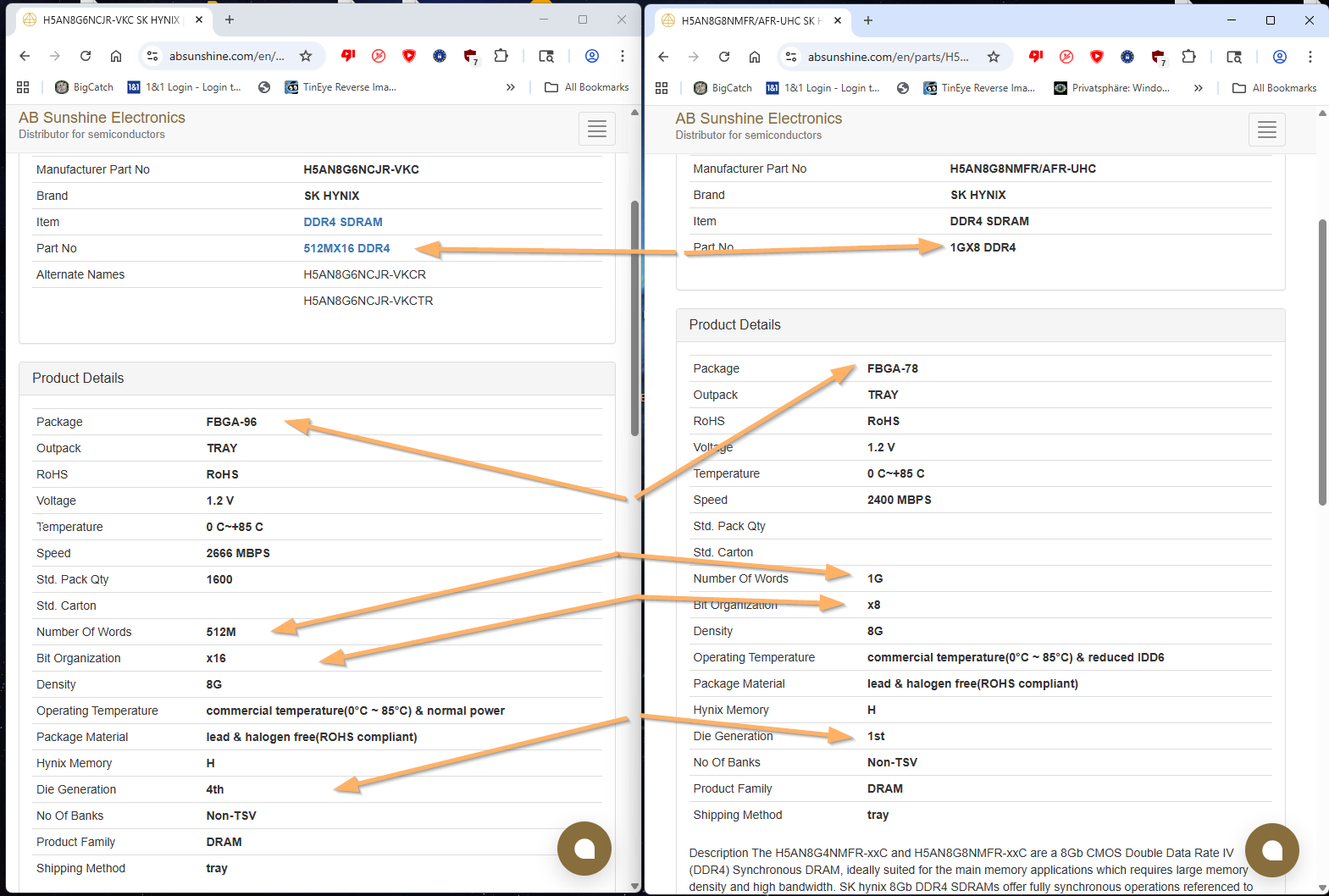Click left window vertical scrollbar thumb
Screen dimensions: 1329x896
[x=634, y=318]
